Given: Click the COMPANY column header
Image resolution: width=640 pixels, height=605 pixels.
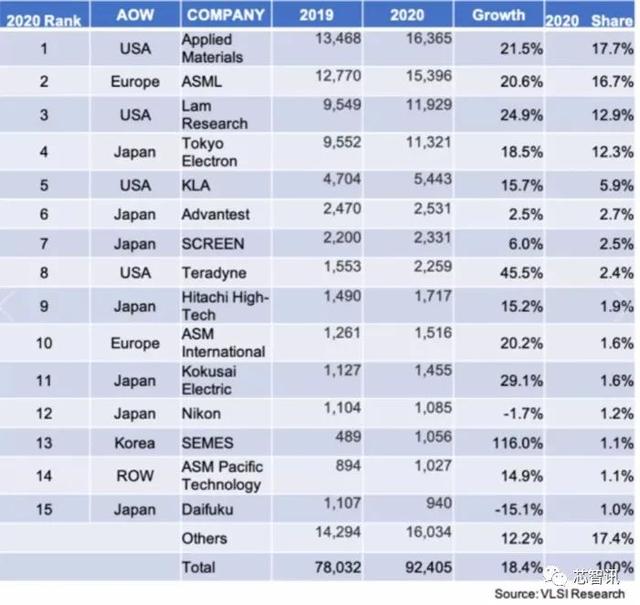Looking at the screenshot, I should click(x=226, y=15).
